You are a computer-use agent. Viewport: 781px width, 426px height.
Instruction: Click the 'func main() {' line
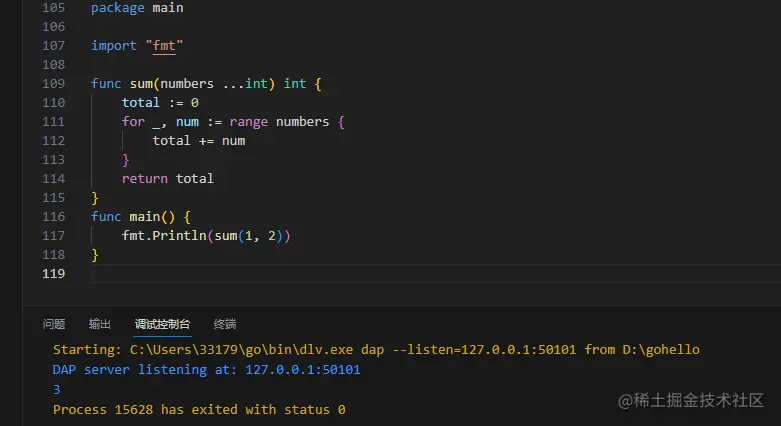pyautogui.click(x=140, y=217)
